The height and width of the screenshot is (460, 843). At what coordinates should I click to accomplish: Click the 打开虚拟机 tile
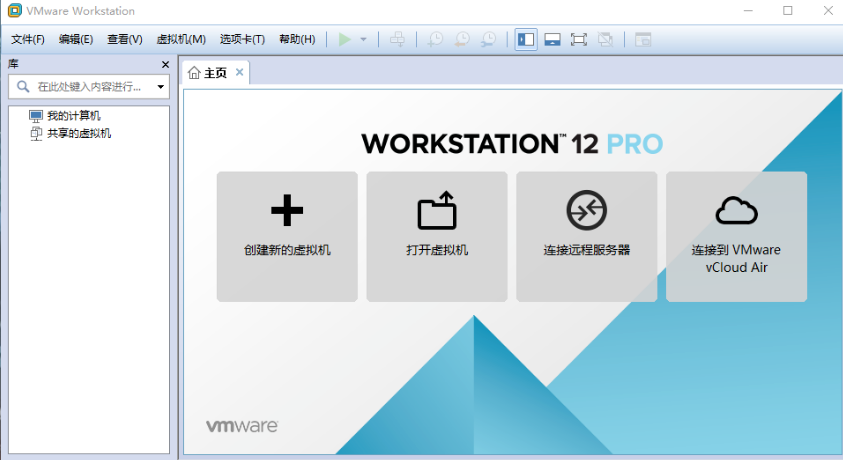click(437, 236)
